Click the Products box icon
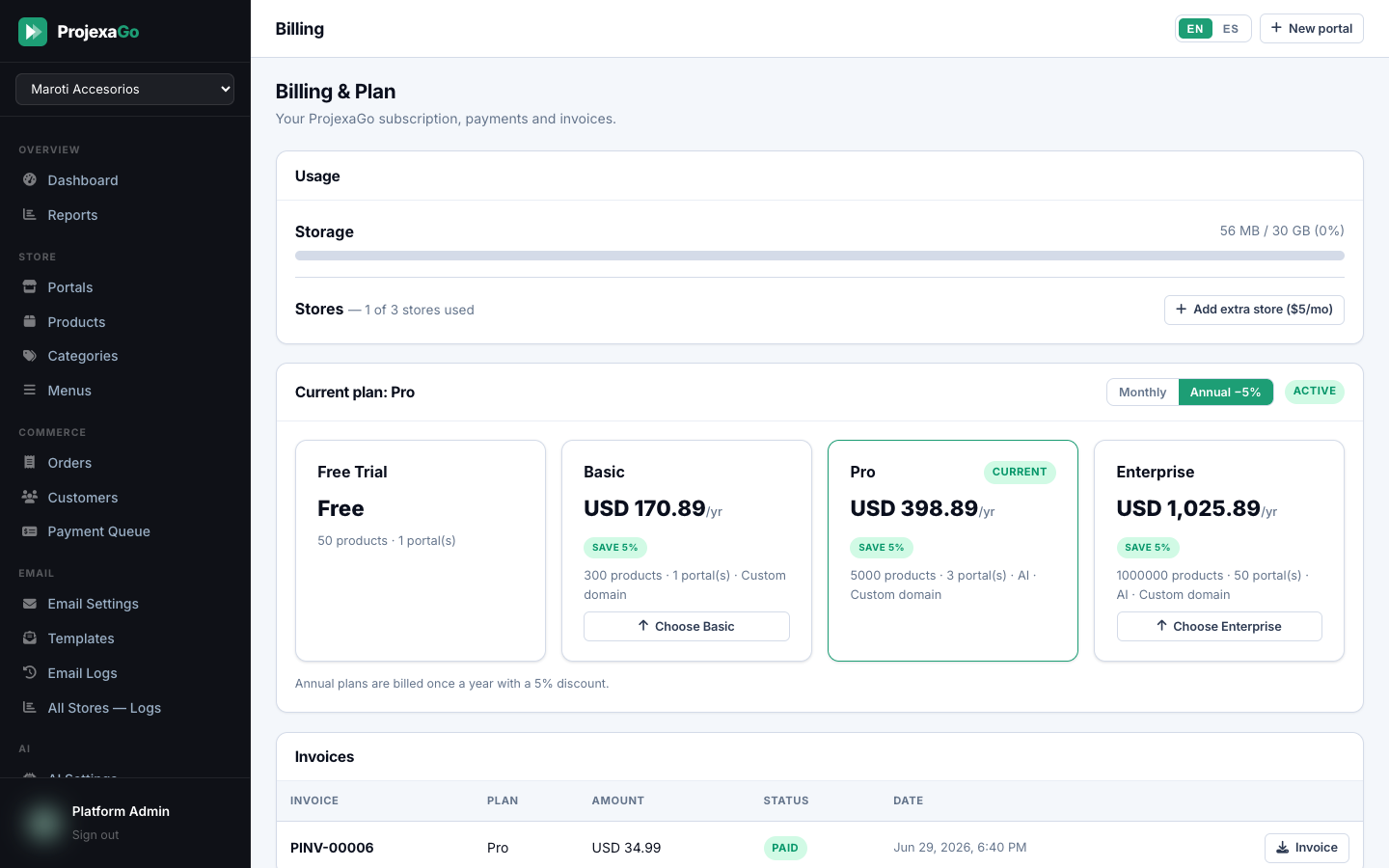This screenshot has height=868, width=1389. [x=30, y=321]
